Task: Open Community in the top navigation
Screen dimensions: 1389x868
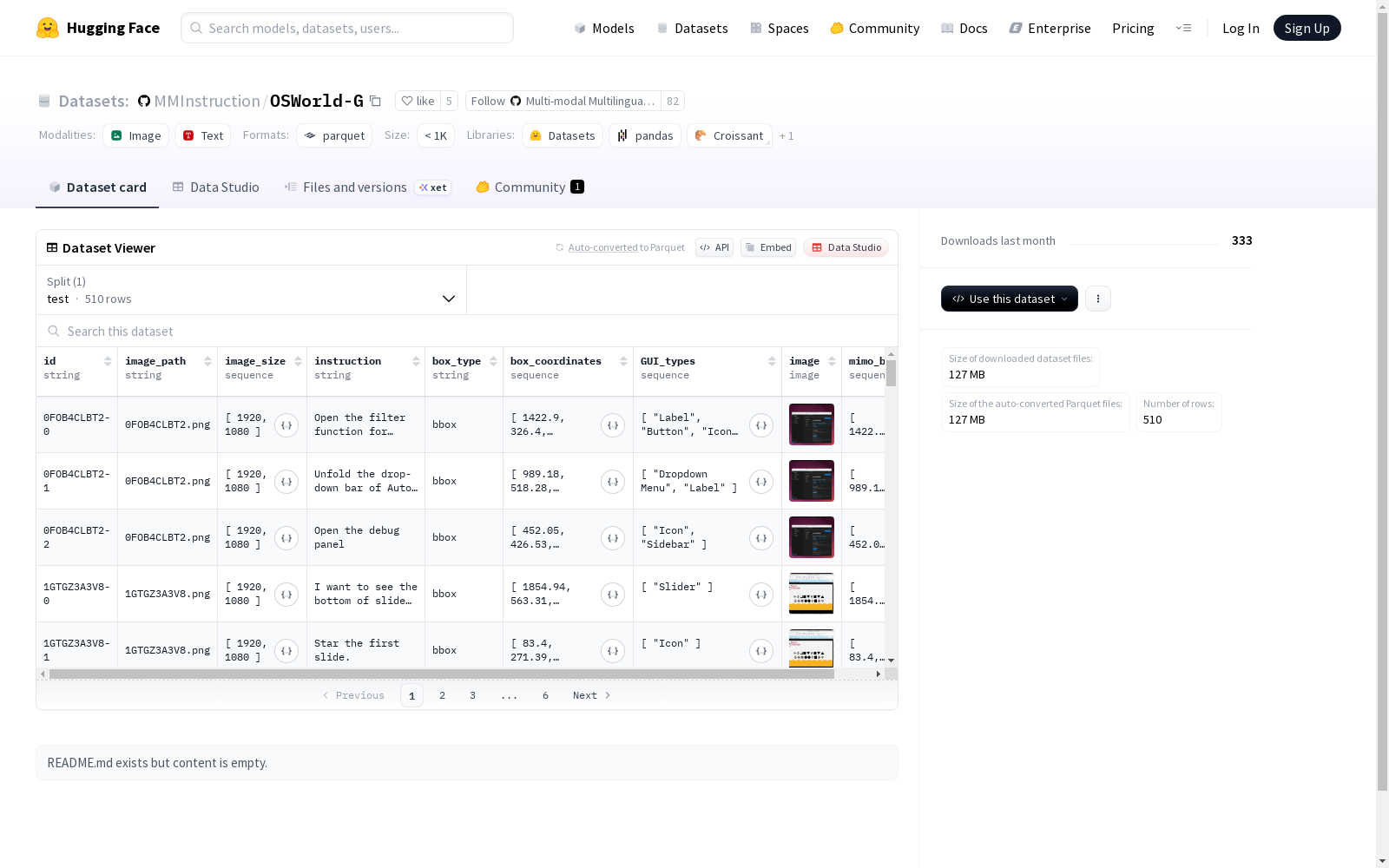Action: (875, 28)
